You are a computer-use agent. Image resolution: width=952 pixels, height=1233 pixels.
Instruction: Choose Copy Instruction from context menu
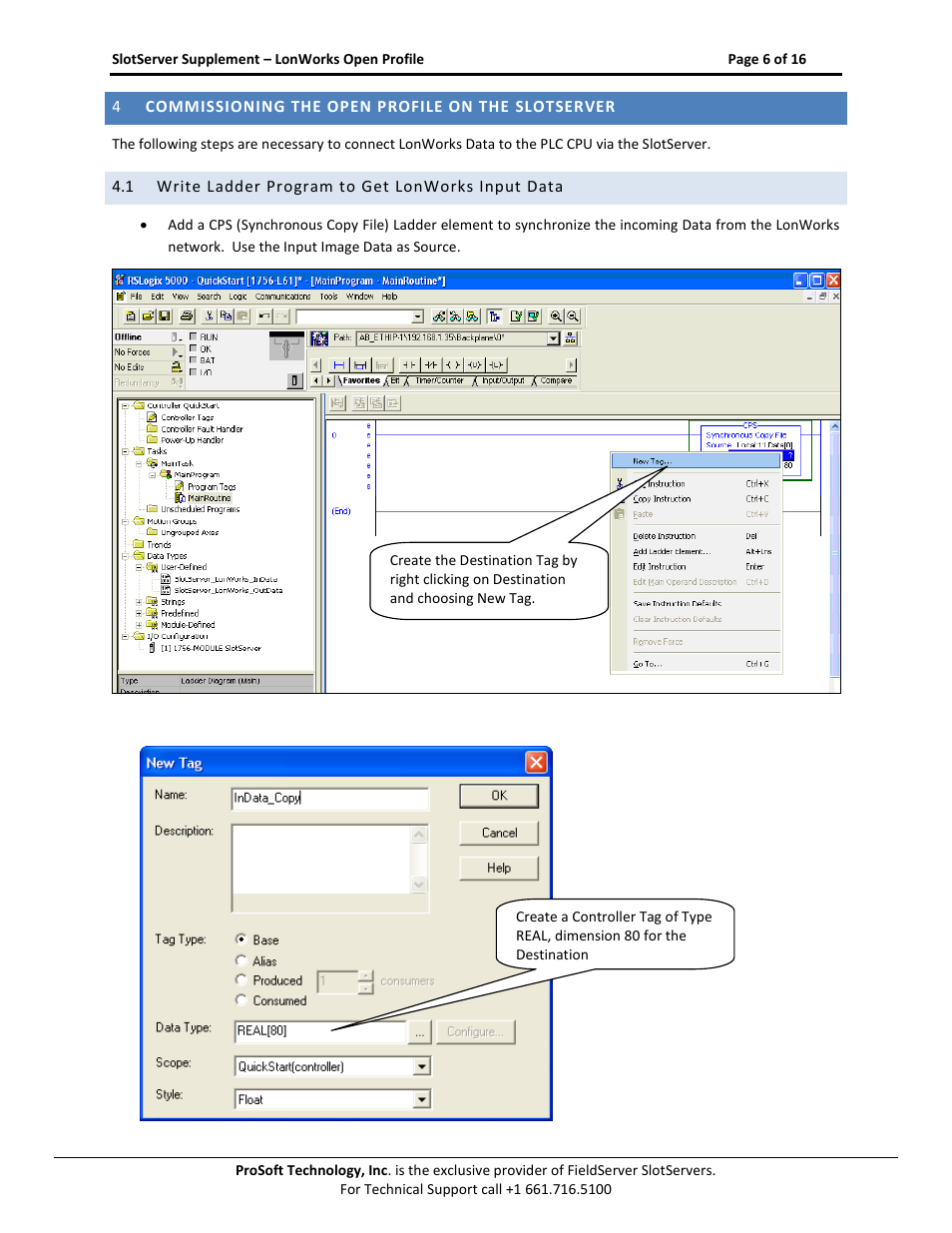click(x=695, y=499)
